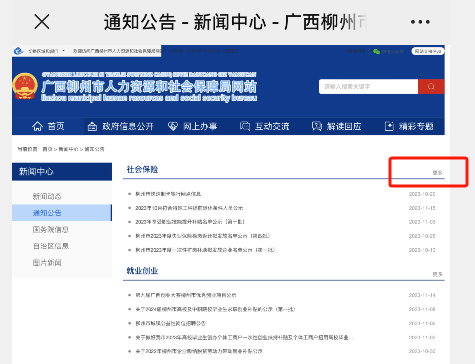Viewport: 475px width, 364px height.
Task: Click the green WeChat icon in top bar
Action: [376, 51]
